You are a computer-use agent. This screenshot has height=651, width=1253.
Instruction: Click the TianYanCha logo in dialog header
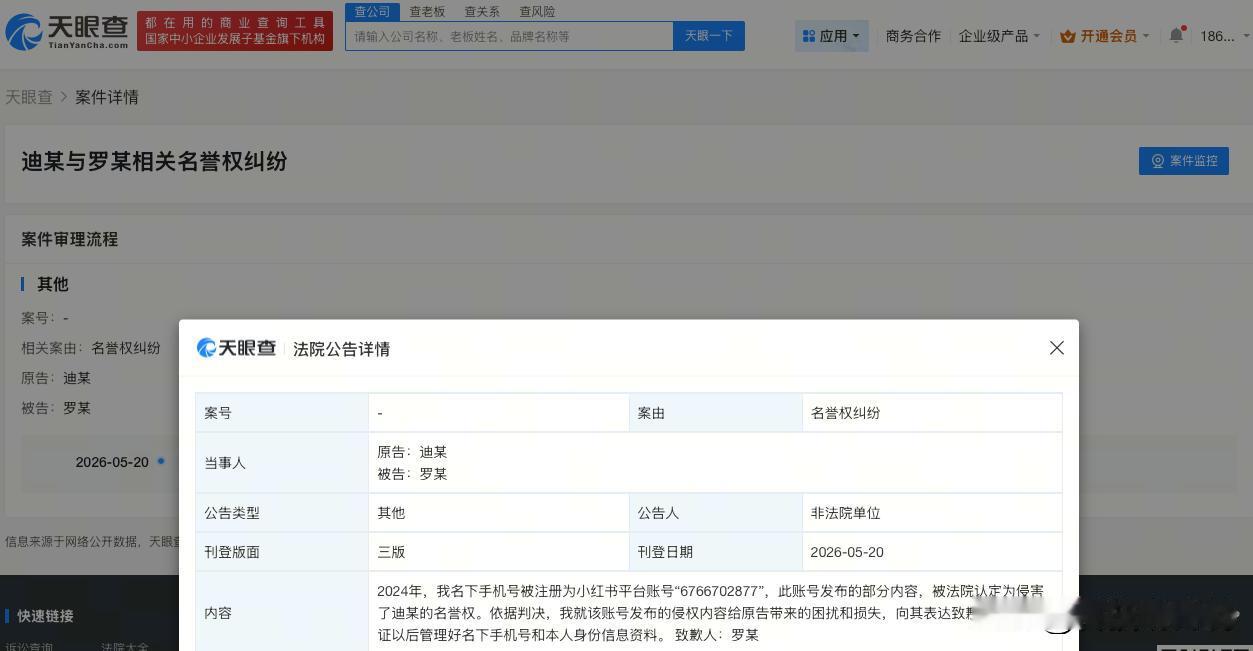coord(237,348)
